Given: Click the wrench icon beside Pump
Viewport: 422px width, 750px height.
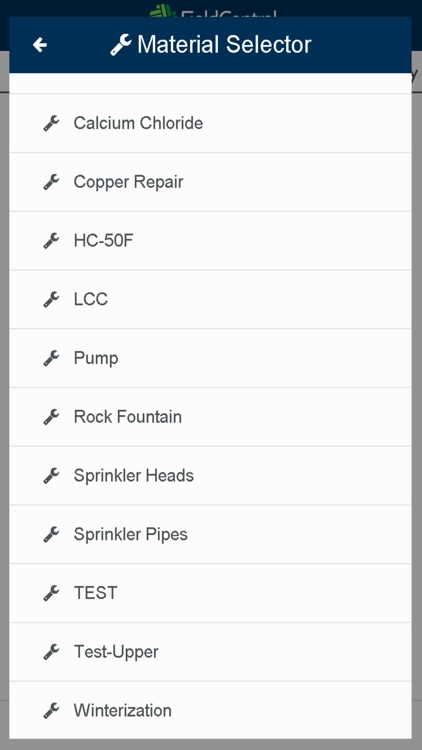Looking at the screenshot, I should click(x=51, y=358).
